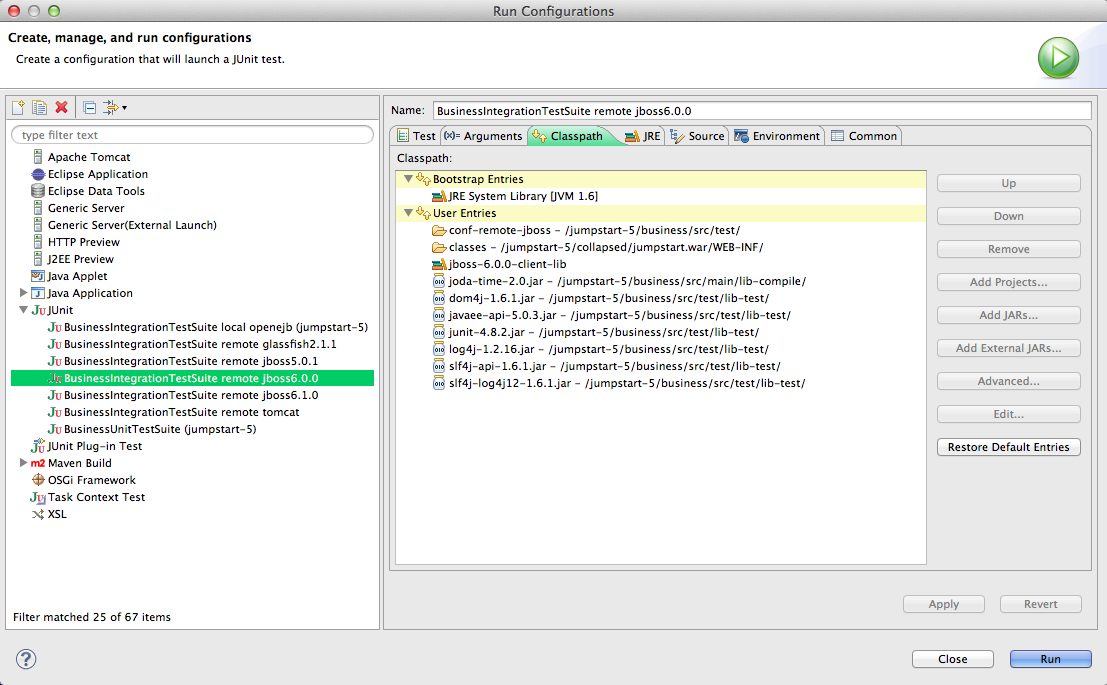Switch to the Common tab
The height and width of the screenshot is (685, 1107).
(x=864, y=136)
